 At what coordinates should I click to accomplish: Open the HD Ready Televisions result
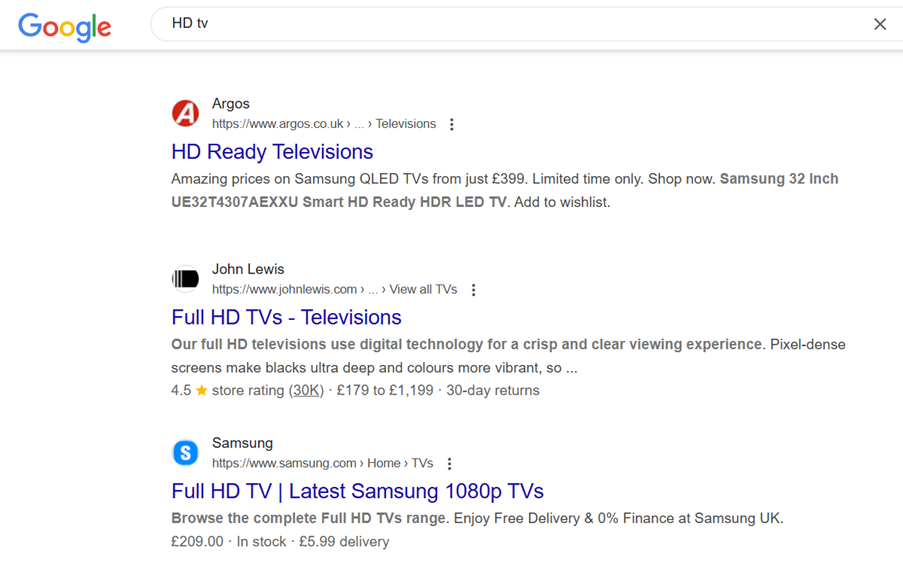(271, 151)
